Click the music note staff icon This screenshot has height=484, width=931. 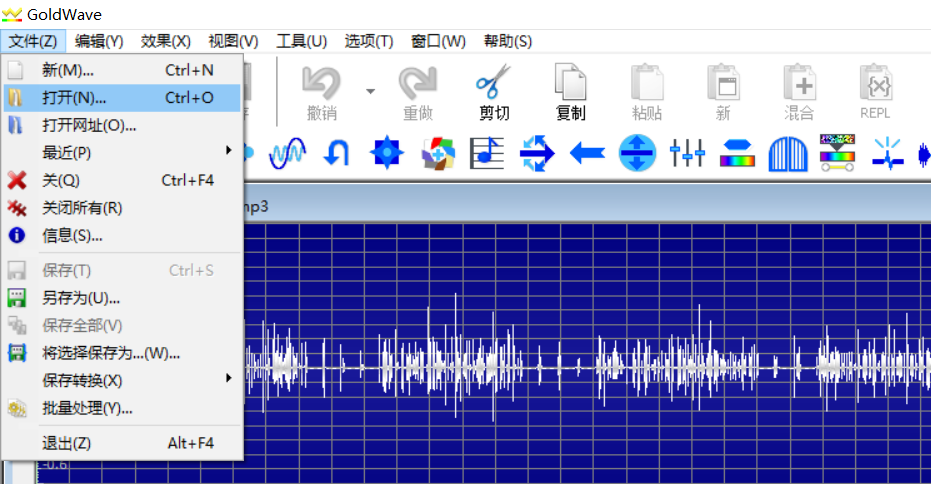(487, 154)
